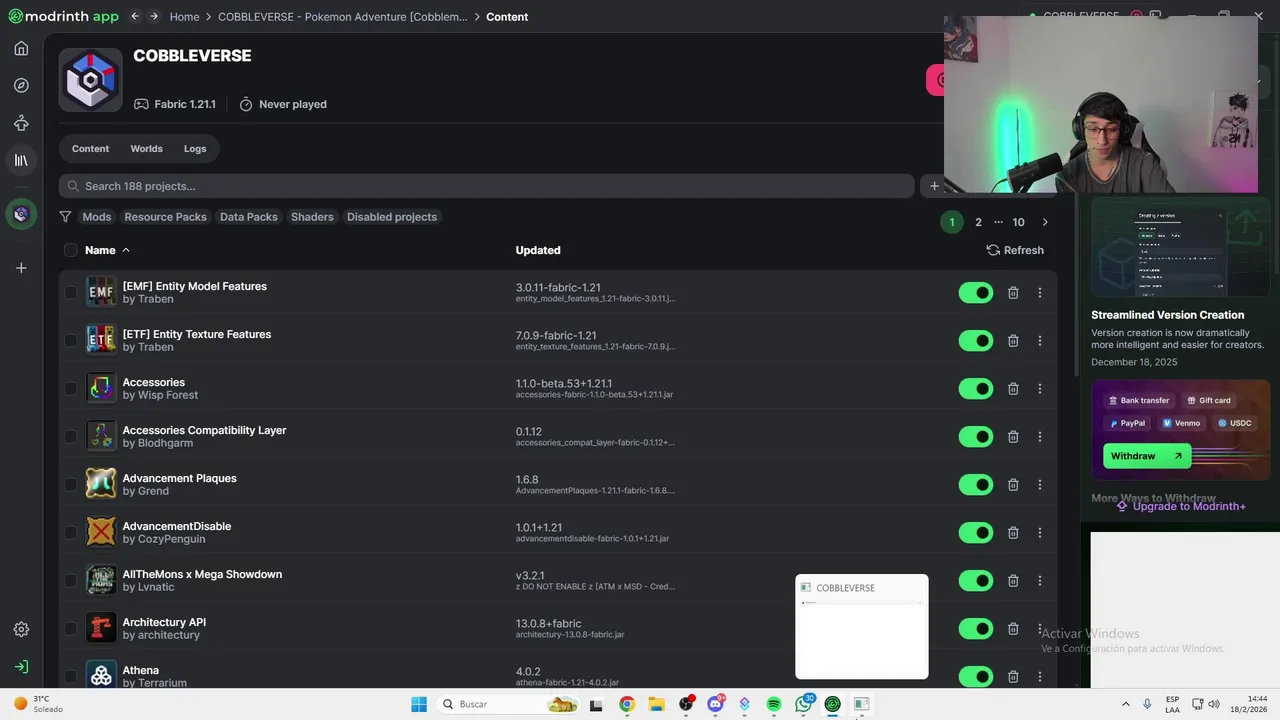Click the Architectury API mod icon
The image size is (1280, 720).
tap(101, 628)
